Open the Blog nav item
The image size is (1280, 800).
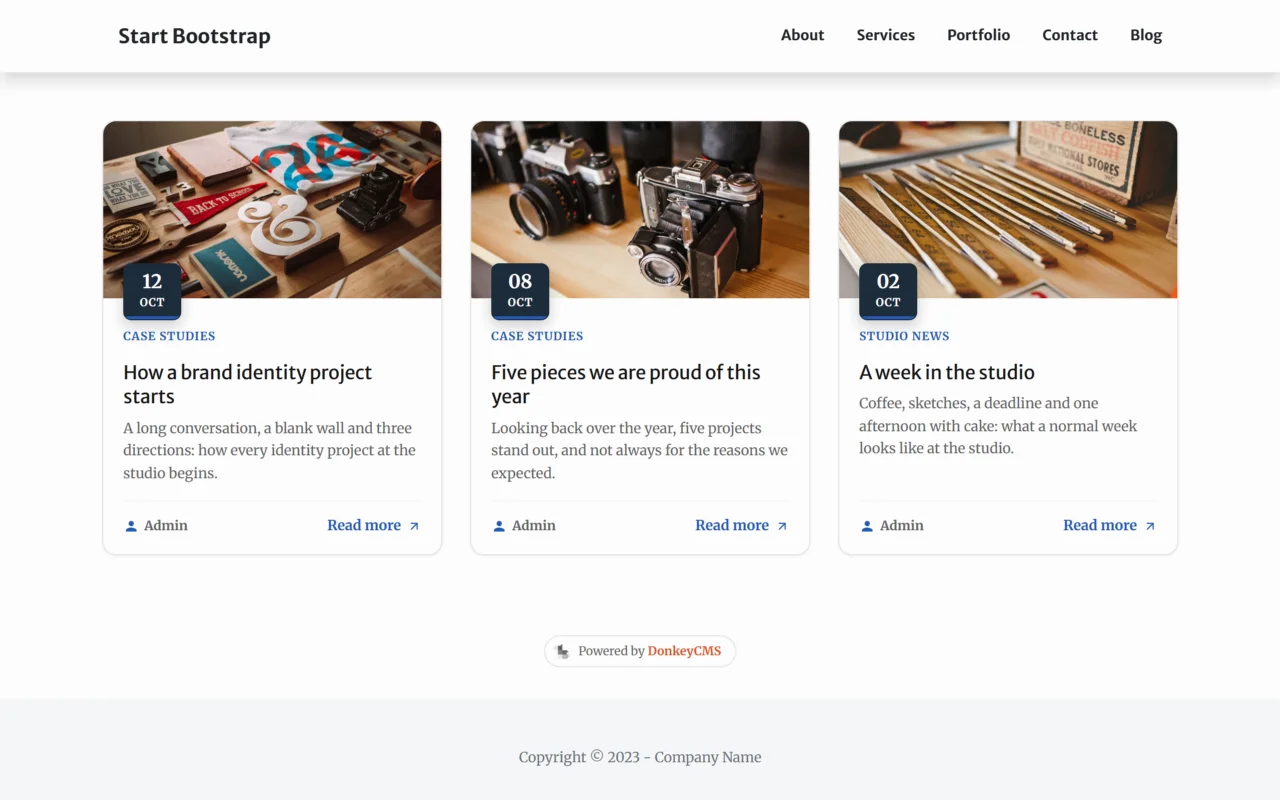(x=1146, y=35)
